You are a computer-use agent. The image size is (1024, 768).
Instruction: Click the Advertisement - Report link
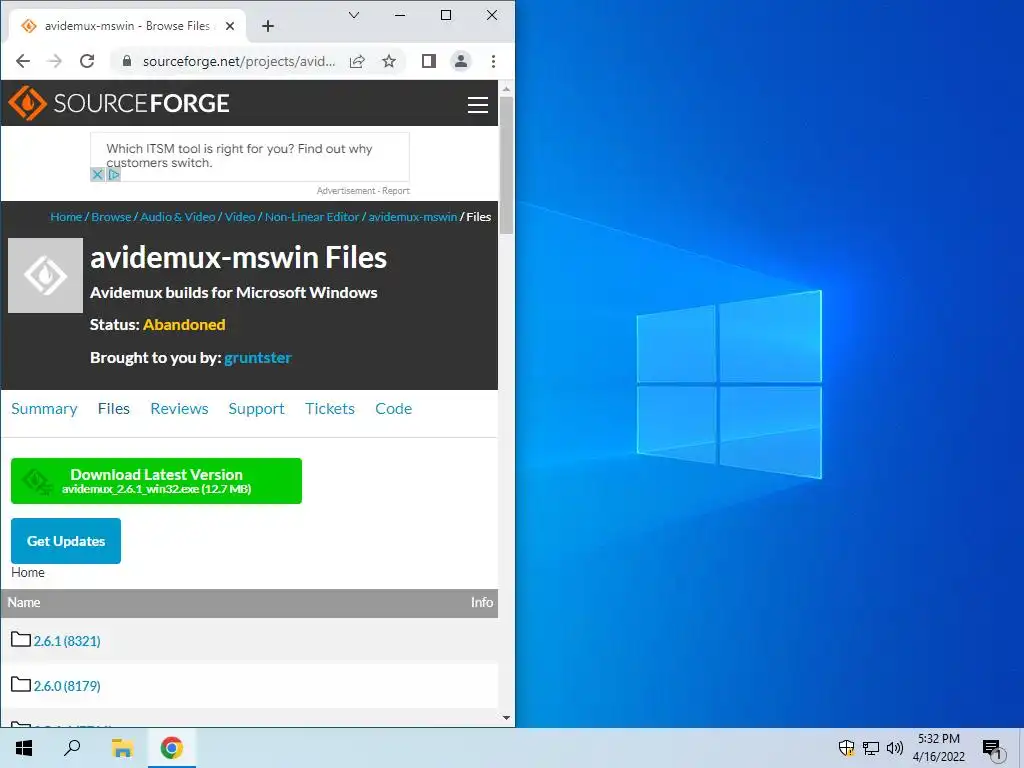click(363, 191)
